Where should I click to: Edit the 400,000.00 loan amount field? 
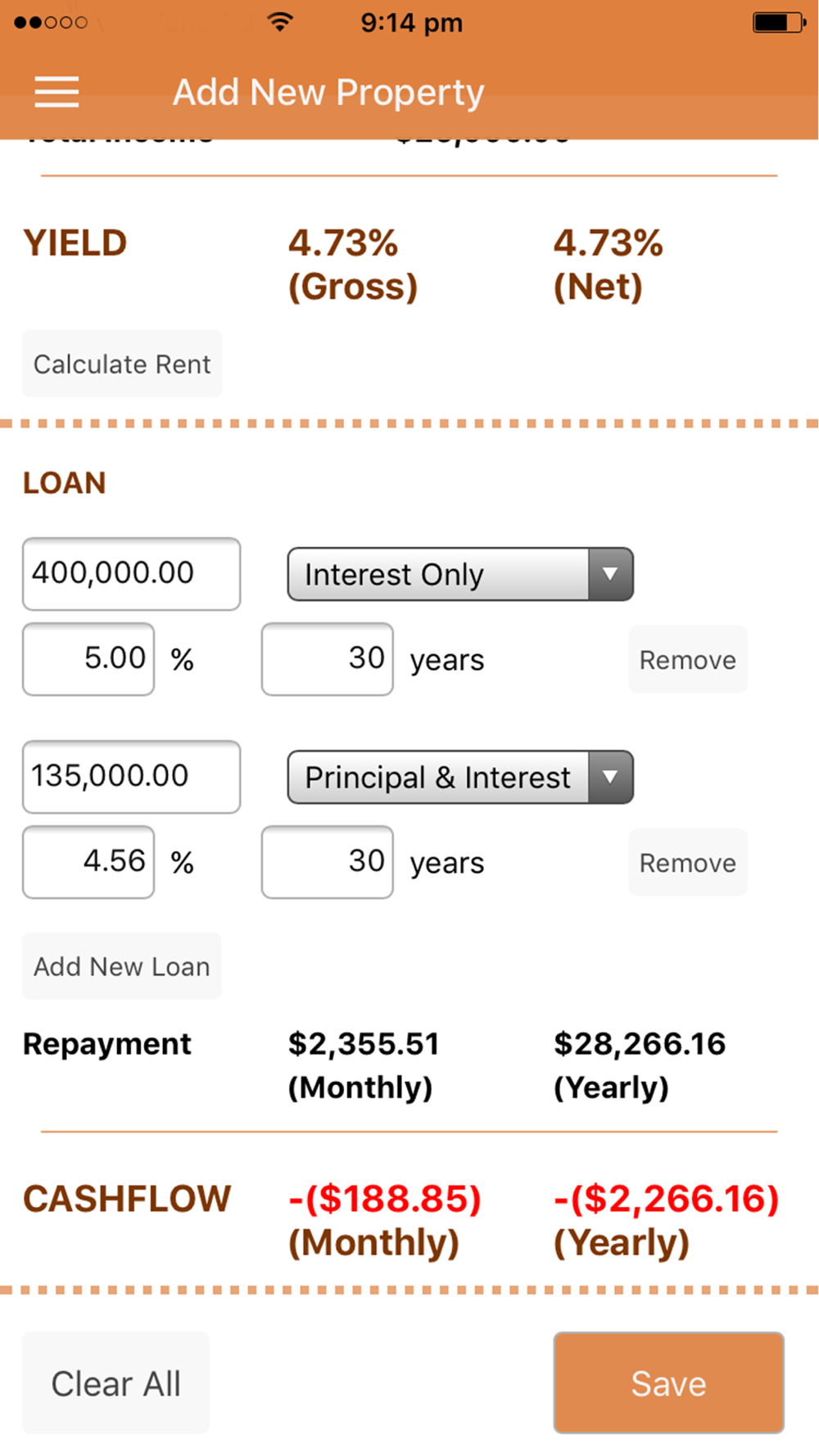pos(131,573)
